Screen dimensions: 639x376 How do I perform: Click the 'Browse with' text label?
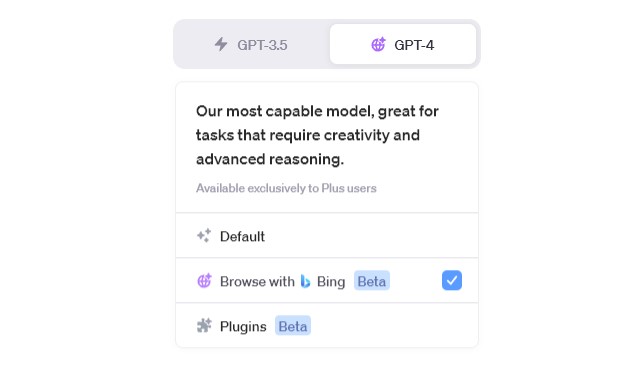(257, 281)
